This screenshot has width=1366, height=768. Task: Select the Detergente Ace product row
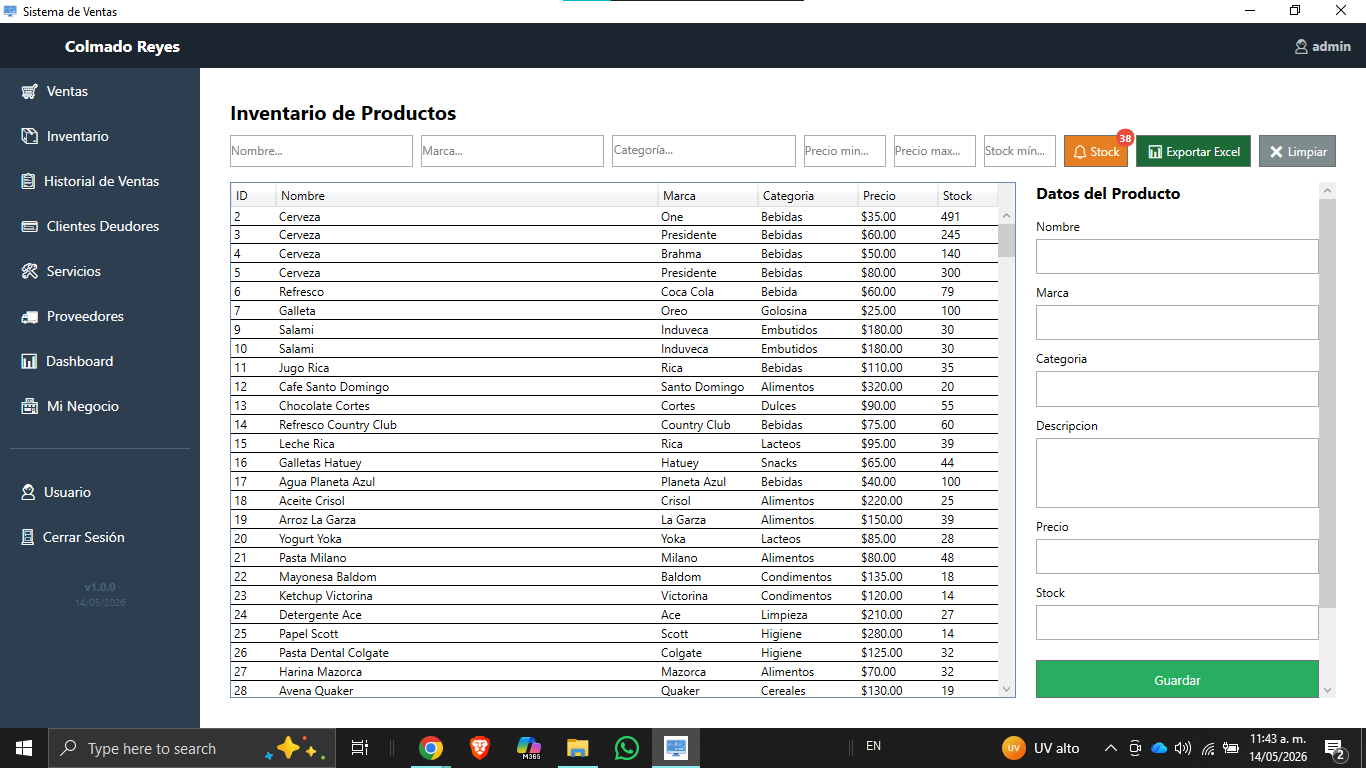pyautogui.click(x=614, y=615)
